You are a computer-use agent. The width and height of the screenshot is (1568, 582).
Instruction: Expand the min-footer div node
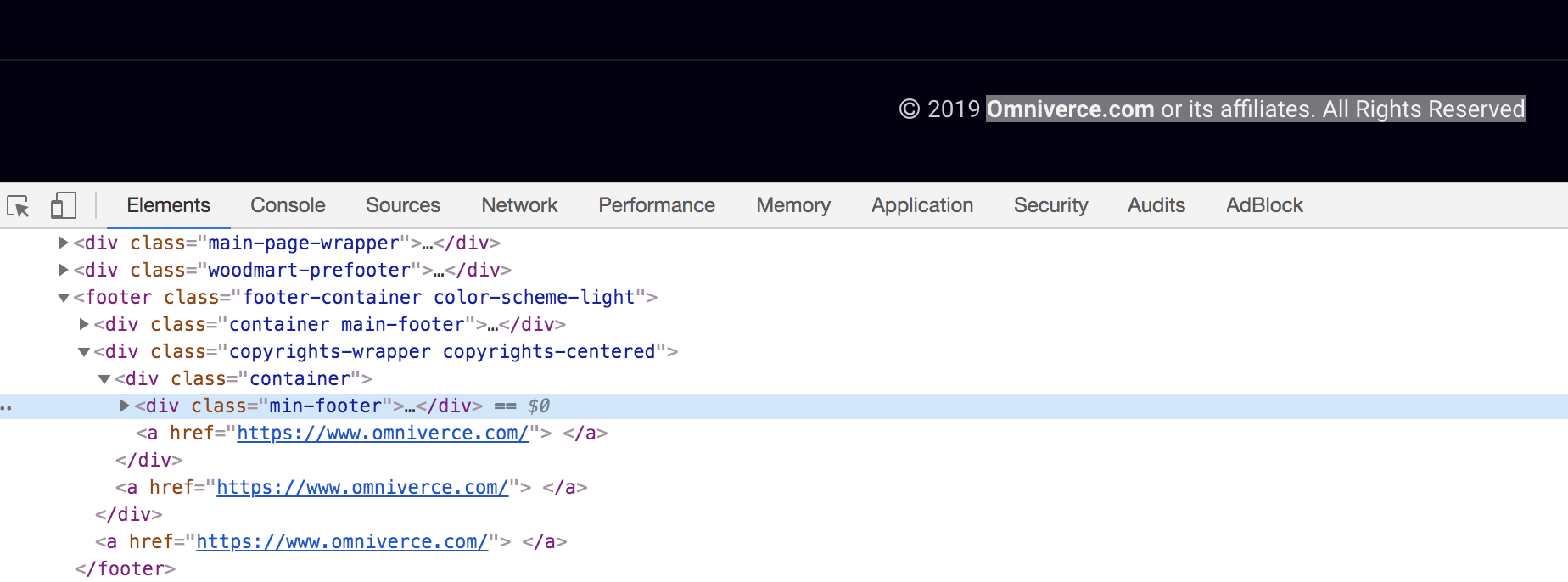[125, 406]
